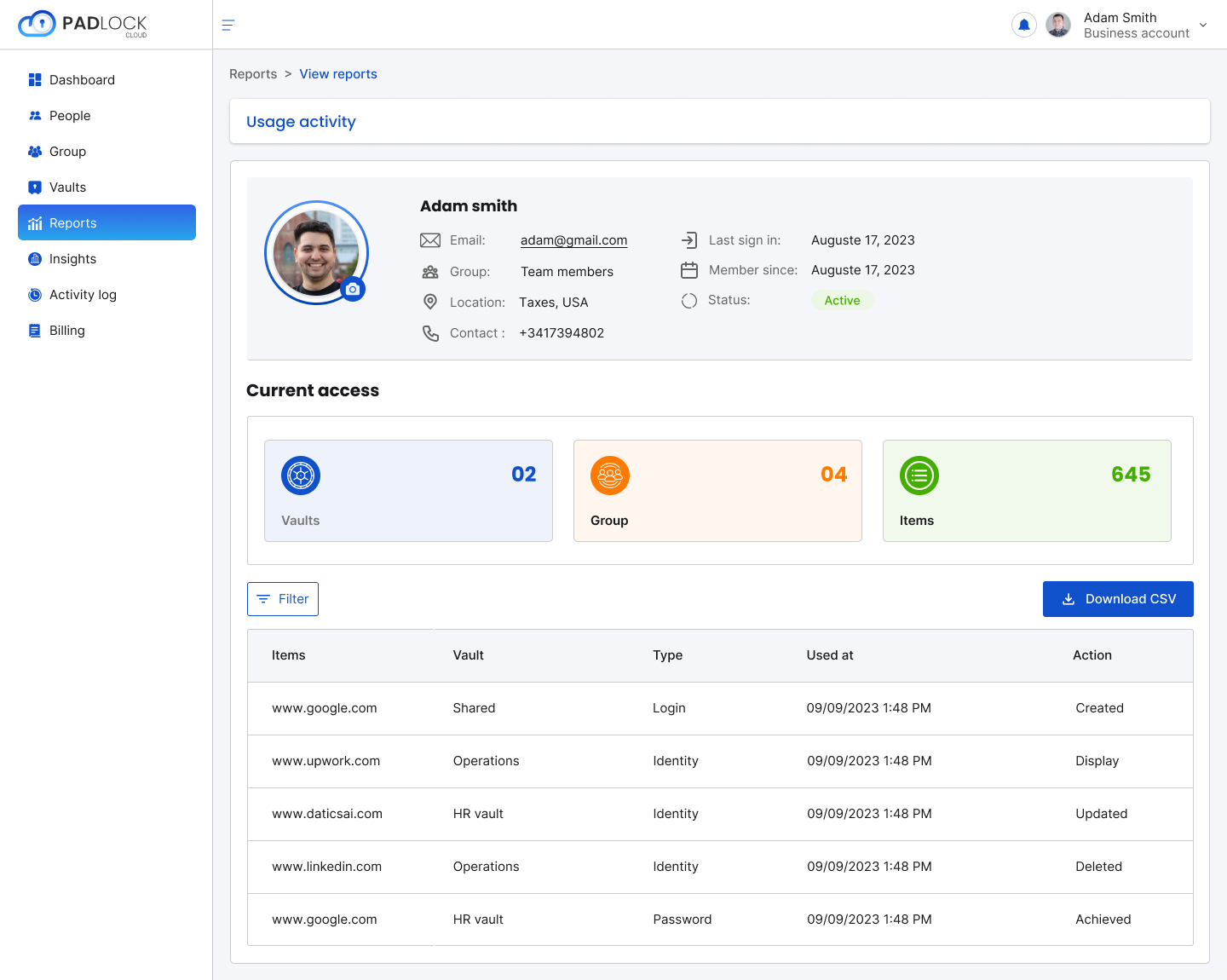
Task: Click the People icon in sidebar
Action: point(35,116)
